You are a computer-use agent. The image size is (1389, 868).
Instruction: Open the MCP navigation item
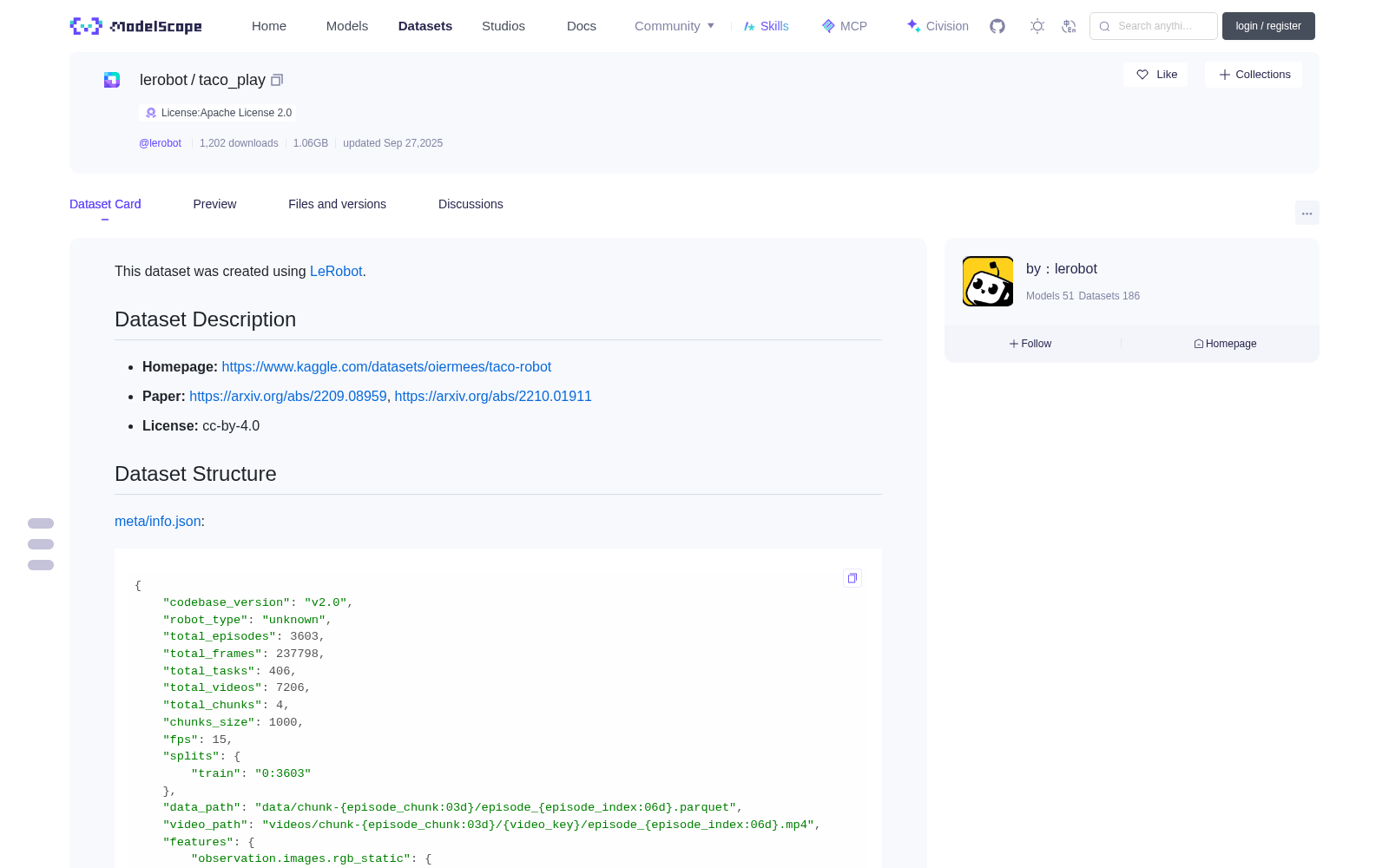click(845, 26)
